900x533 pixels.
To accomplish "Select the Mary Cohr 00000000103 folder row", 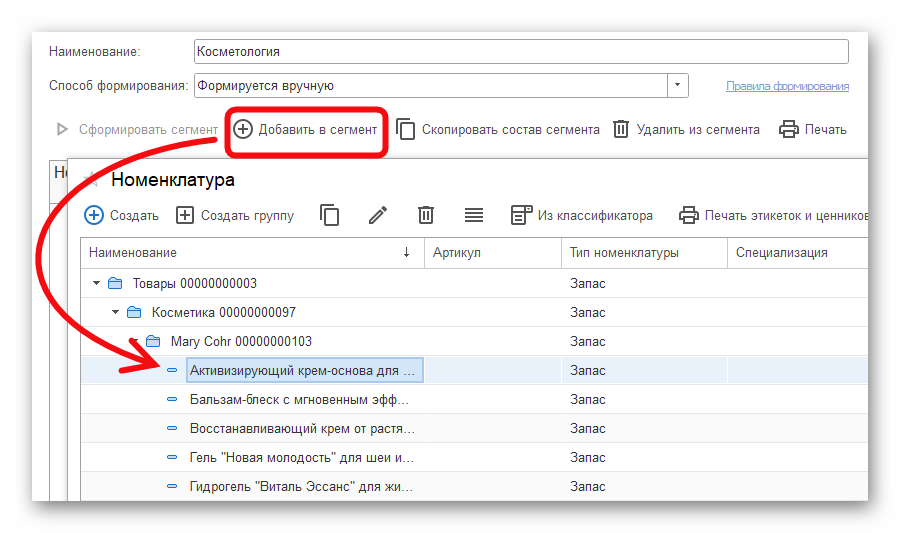I will tap(474, 341).
